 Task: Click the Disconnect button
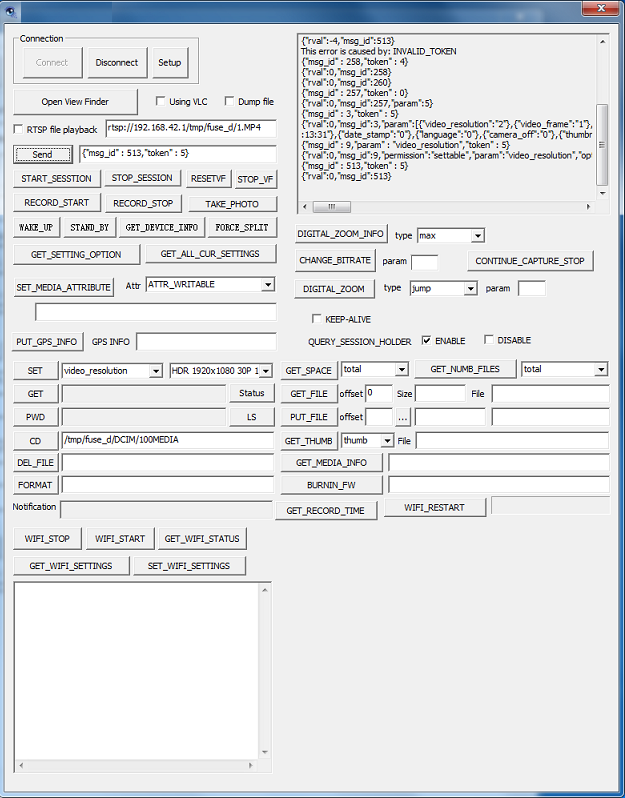pos(117,63)
